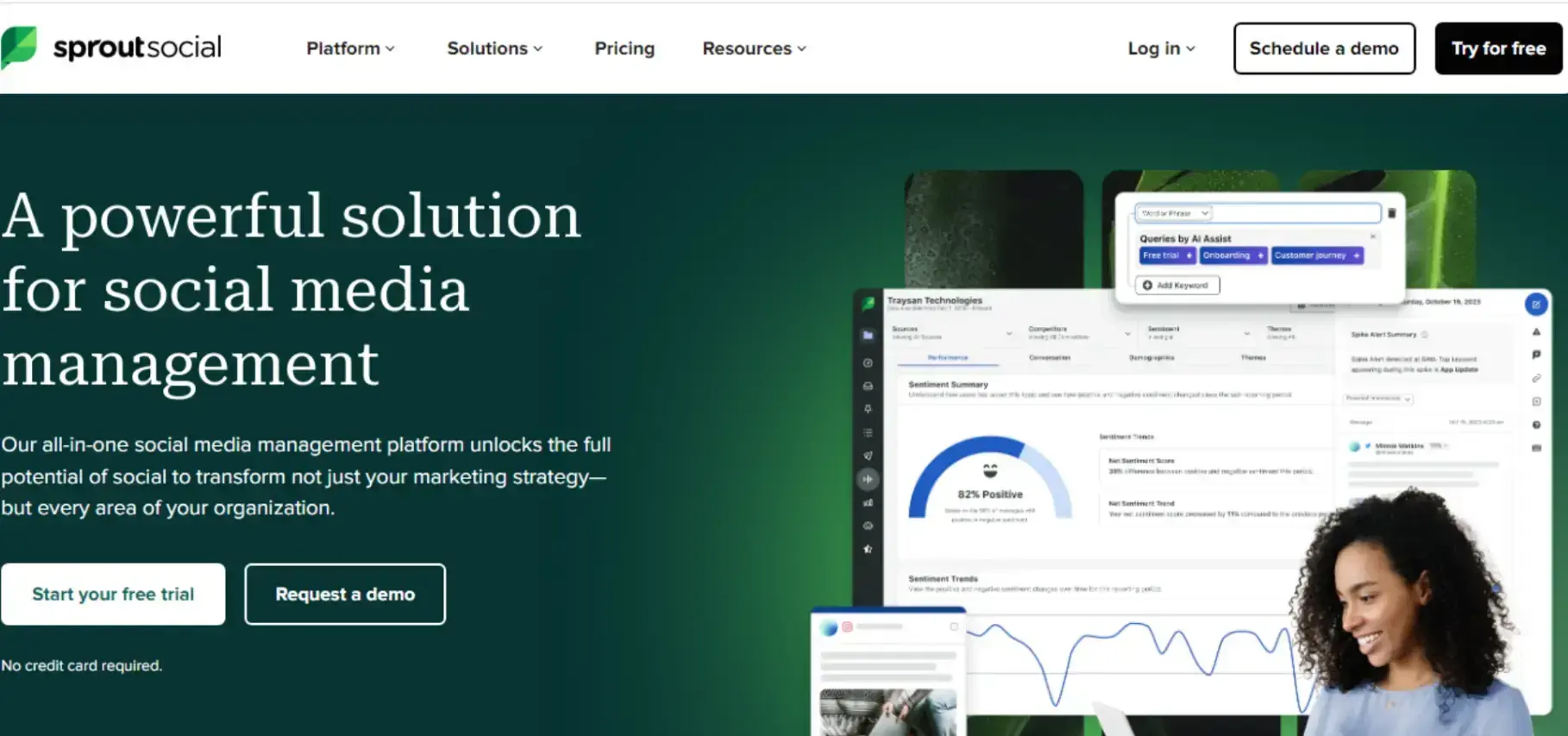Expand the Resources menu
The height and width of the screenshot is (736, 1568).
coord(754,48)
